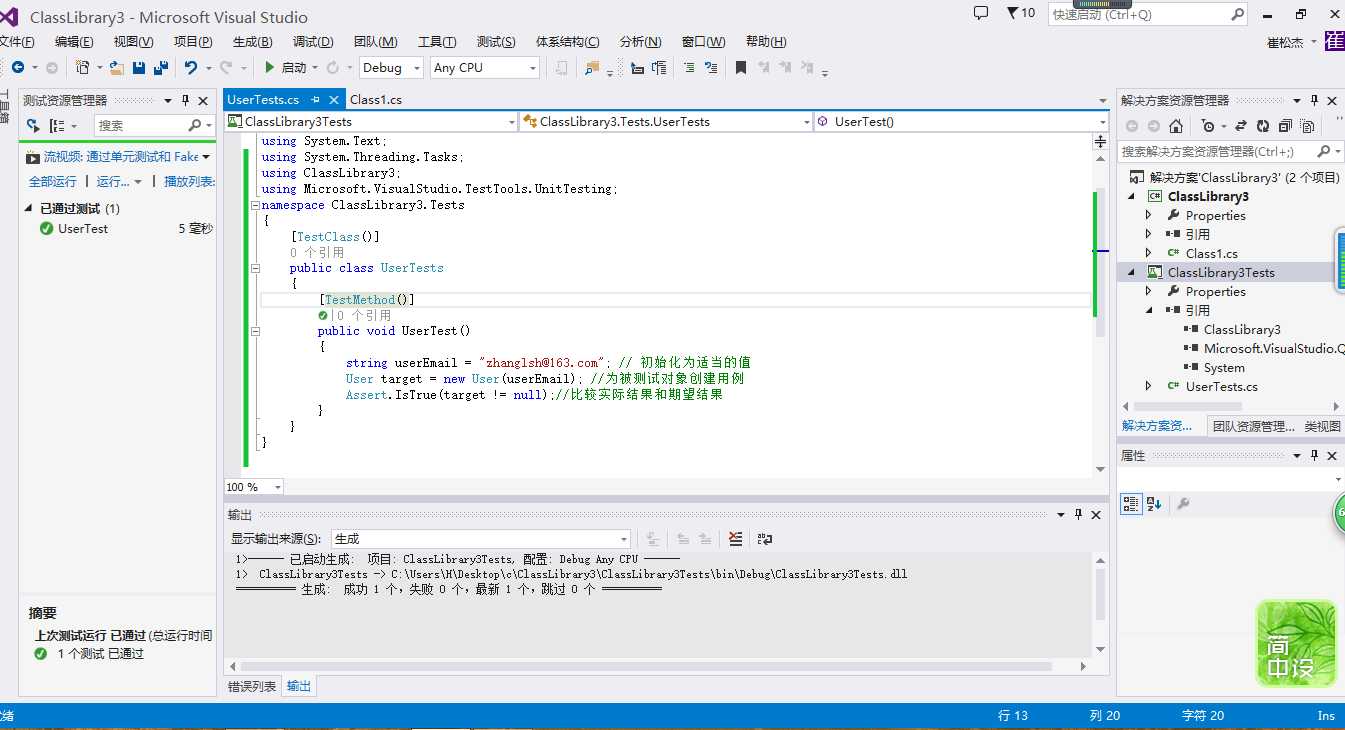This screenshot has height=730, width=1345.
Task: Toggle Word Wrap in Output window
Action: coord(765,538)
